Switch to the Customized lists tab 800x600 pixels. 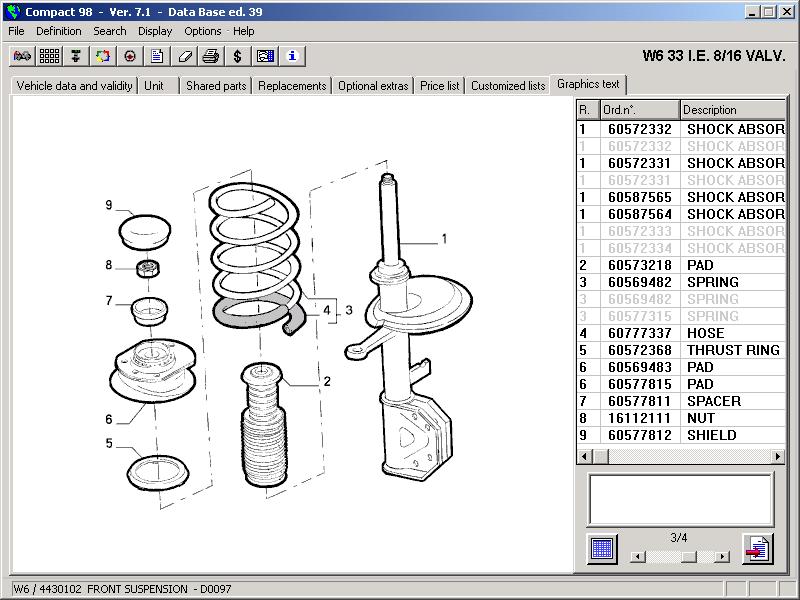[x=508, y=86]
